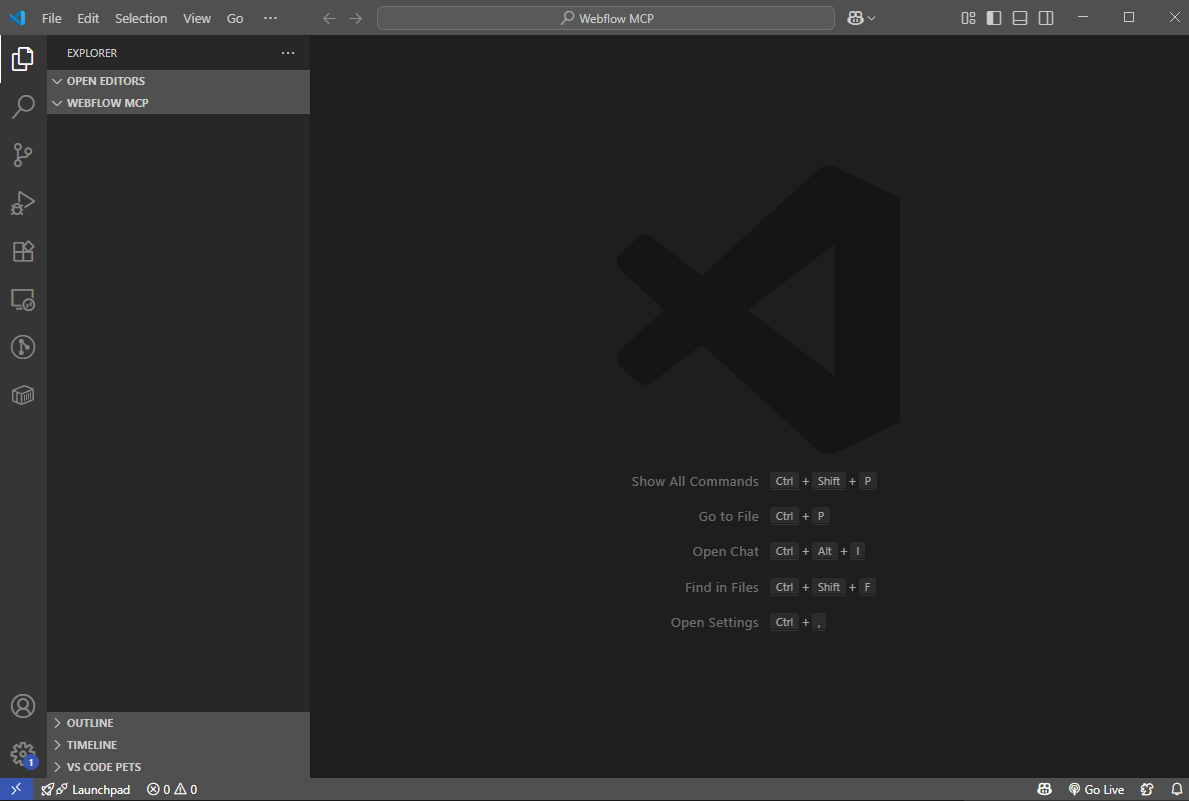Collapse the Webflow MCP folder section
The height and width of the screenshot is (801, 1189).
pyautogui.click(x=178, y=103)
